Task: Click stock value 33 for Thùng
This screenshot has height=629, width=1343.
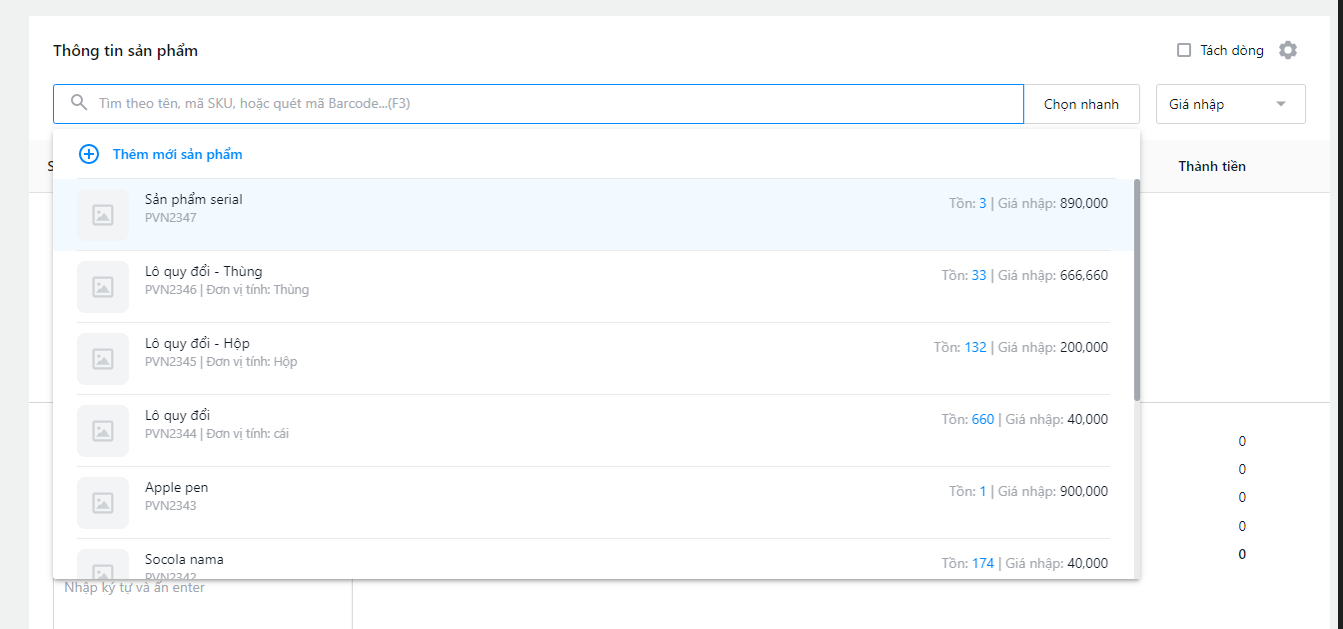Action: 979,275
